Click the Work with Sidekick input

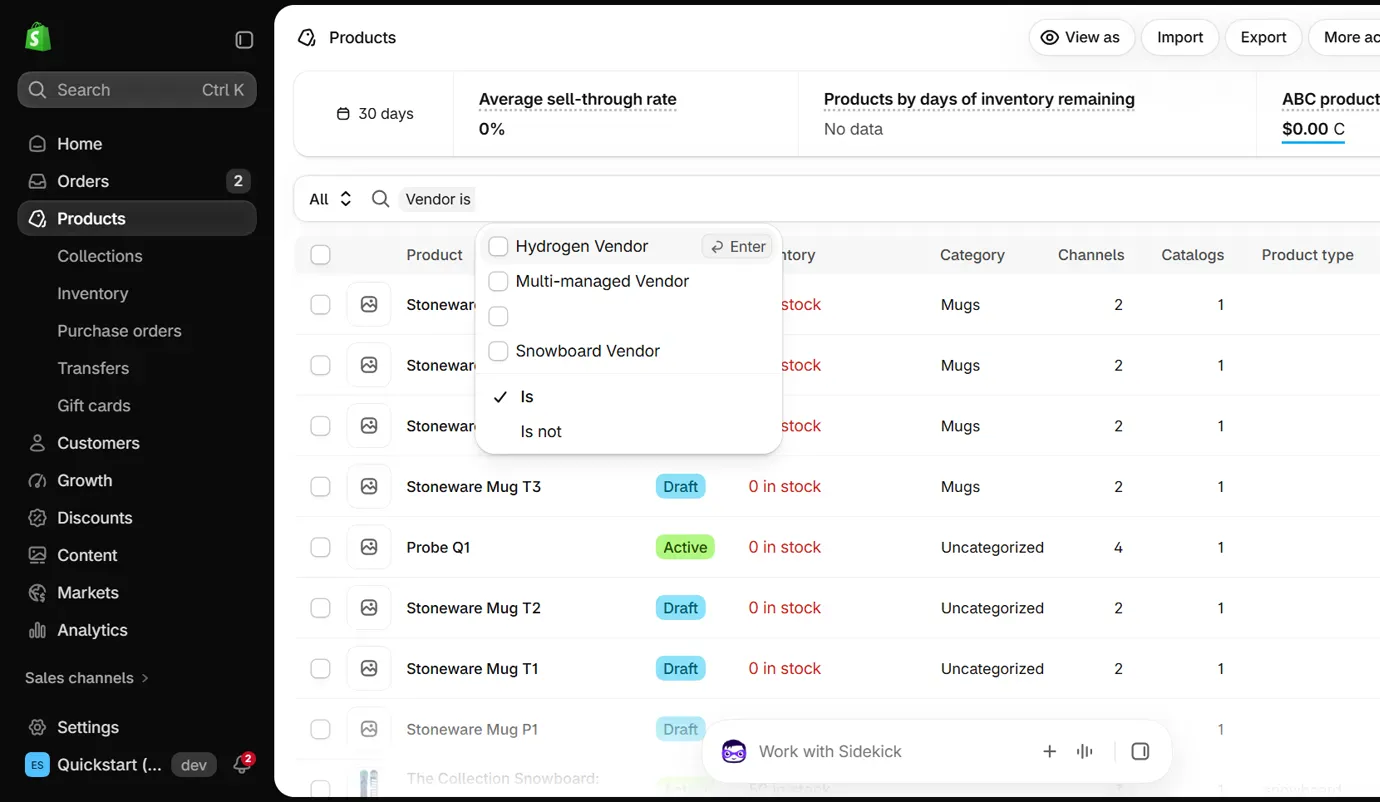pyautogui.click(x=830, y=752)
